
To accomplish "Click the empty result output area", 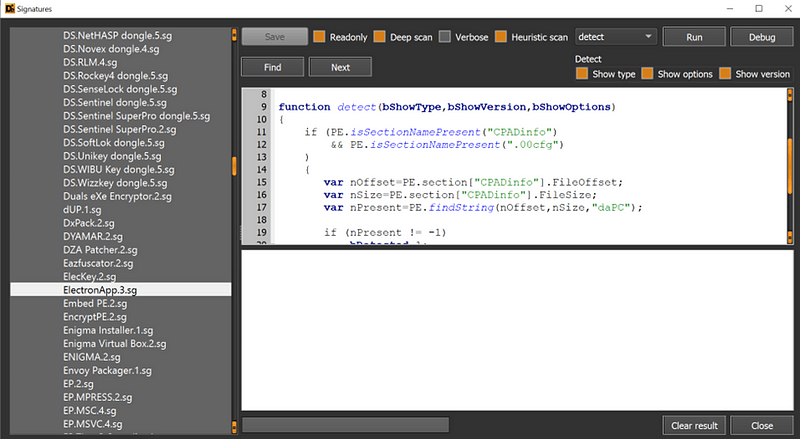I will [x=517, y=330].
